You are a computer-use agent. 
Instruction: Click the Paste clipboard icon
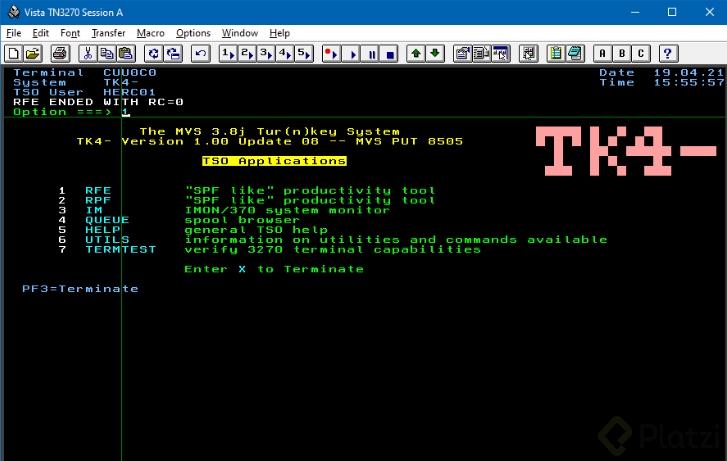pyautogui.click(x=126, y=53)
